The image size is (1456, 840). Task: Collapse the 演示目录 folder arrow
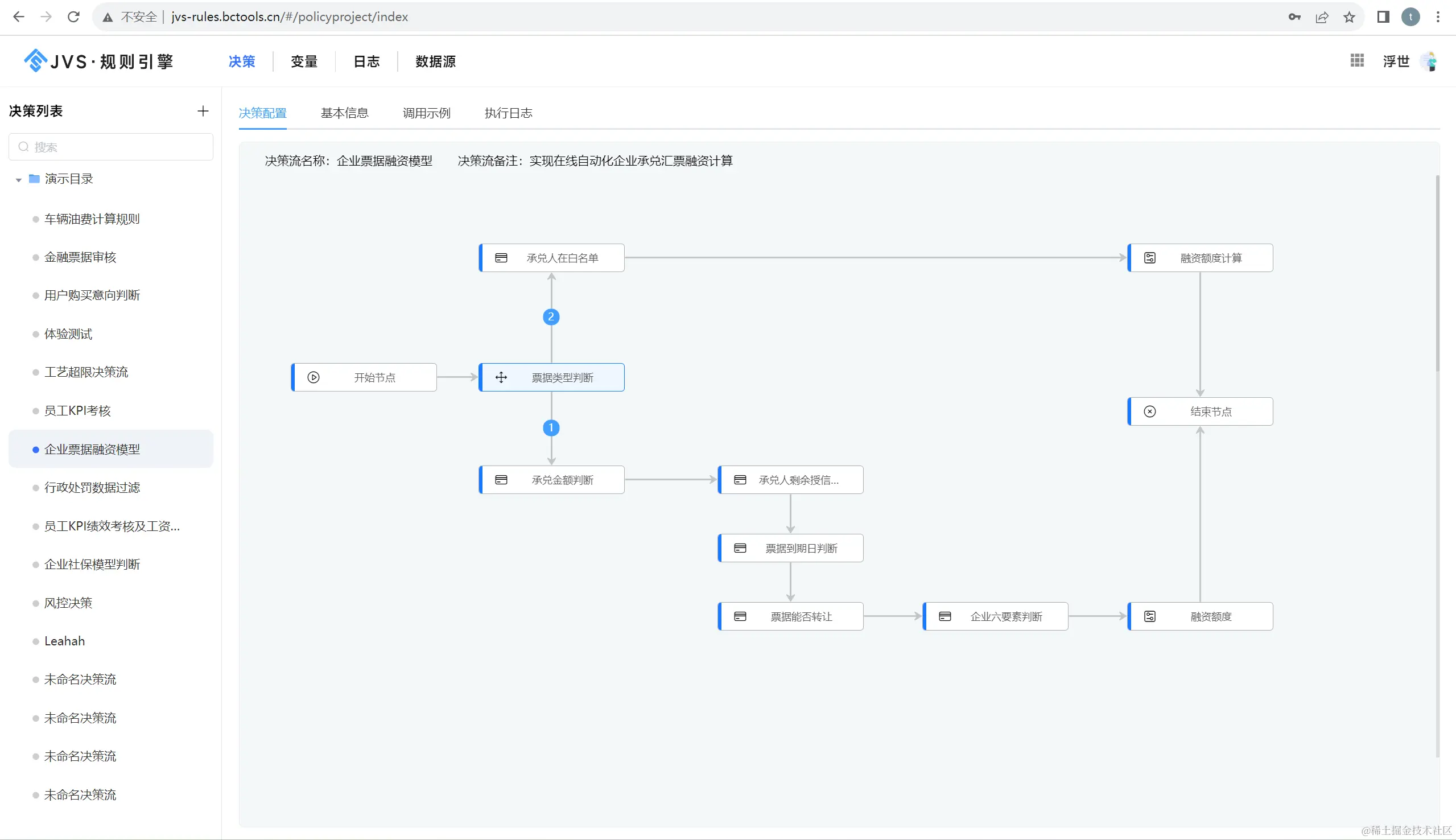tap(18, 179)
